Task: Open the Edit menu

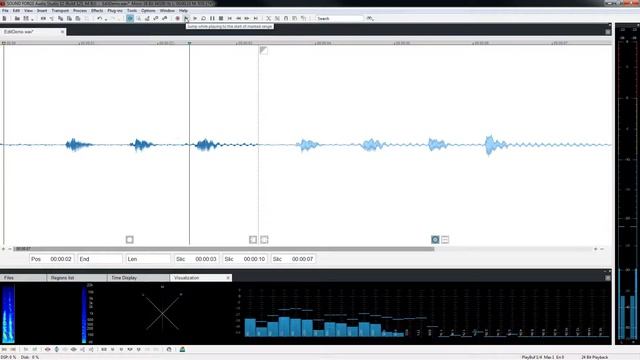Action: coord(16,11)
